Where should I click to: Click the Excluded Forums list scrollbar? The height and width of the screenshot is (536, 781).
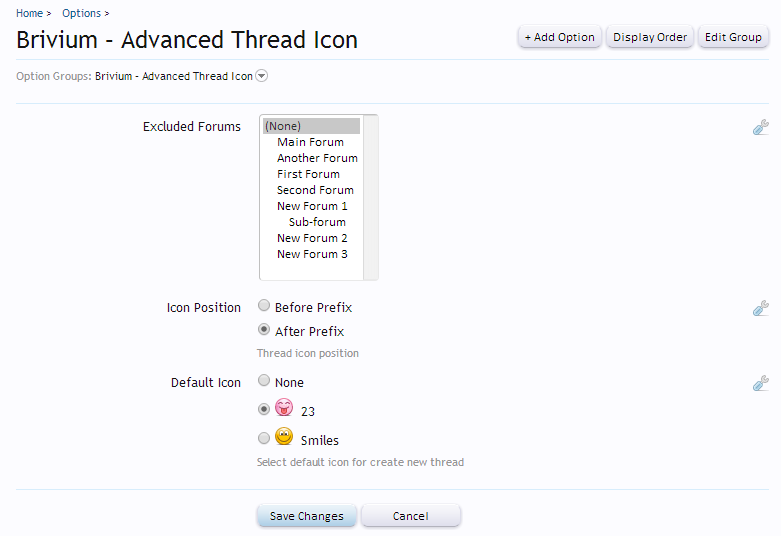pyautogui.click(x=370, y=197)
